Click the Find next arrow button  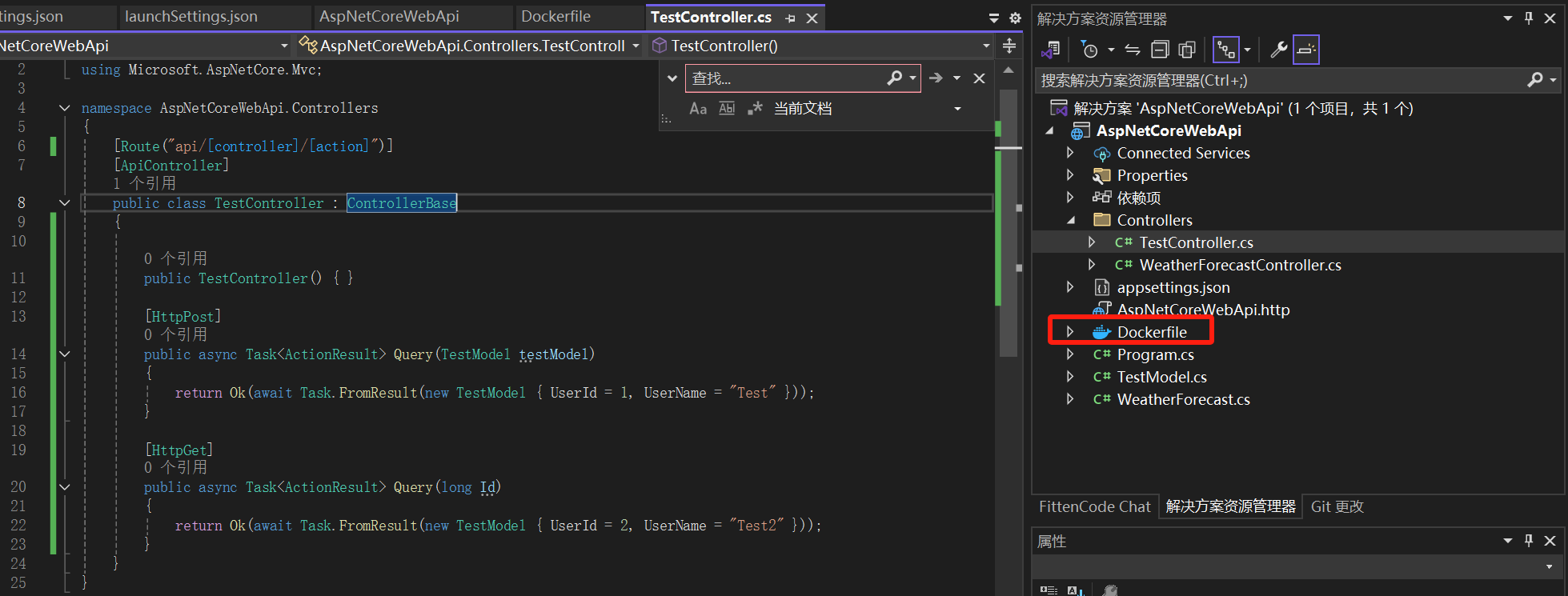pyautogui.click(x=936, y=78)
